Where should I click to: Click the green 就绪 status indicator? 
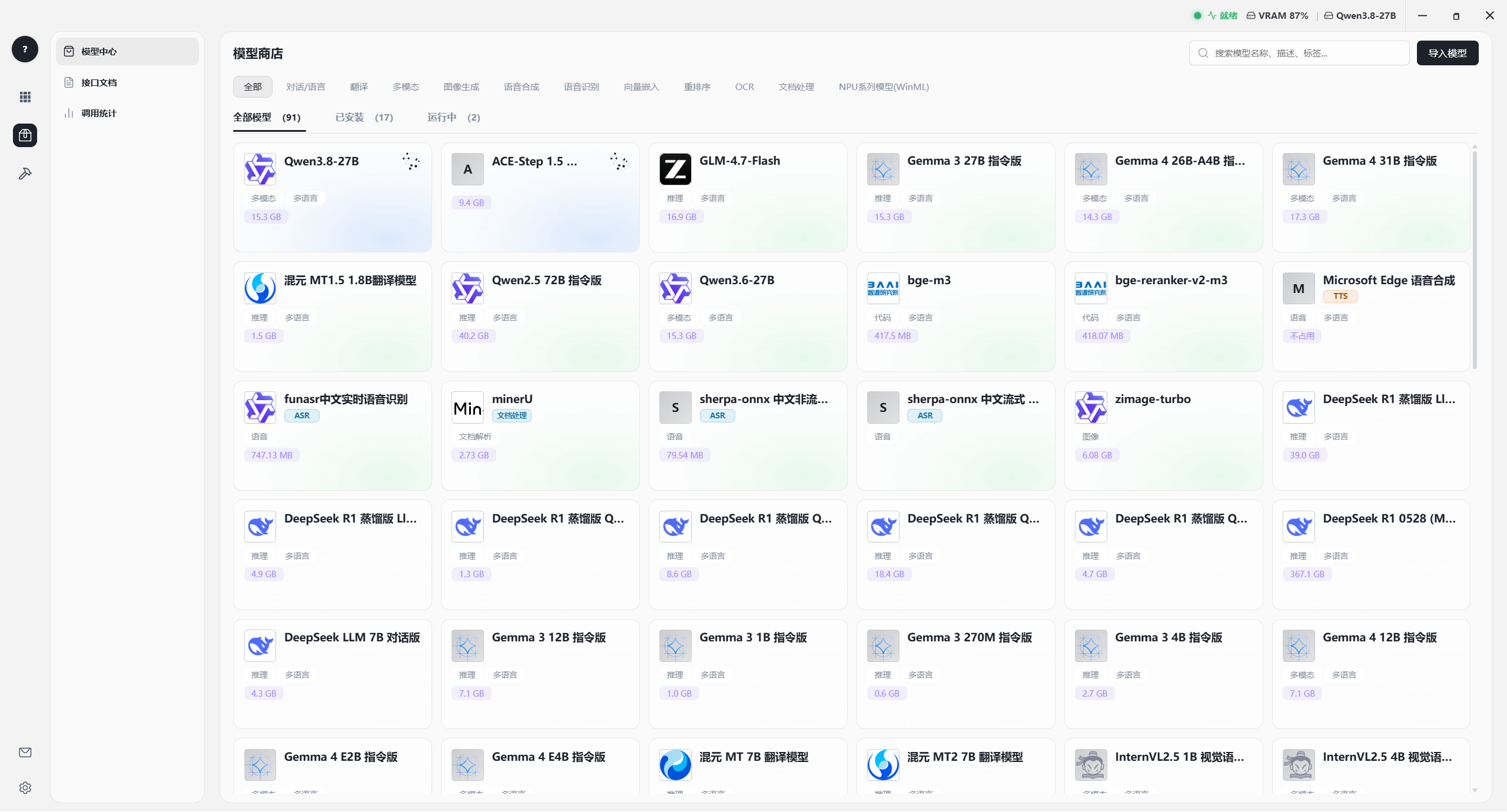(1216, 16)
